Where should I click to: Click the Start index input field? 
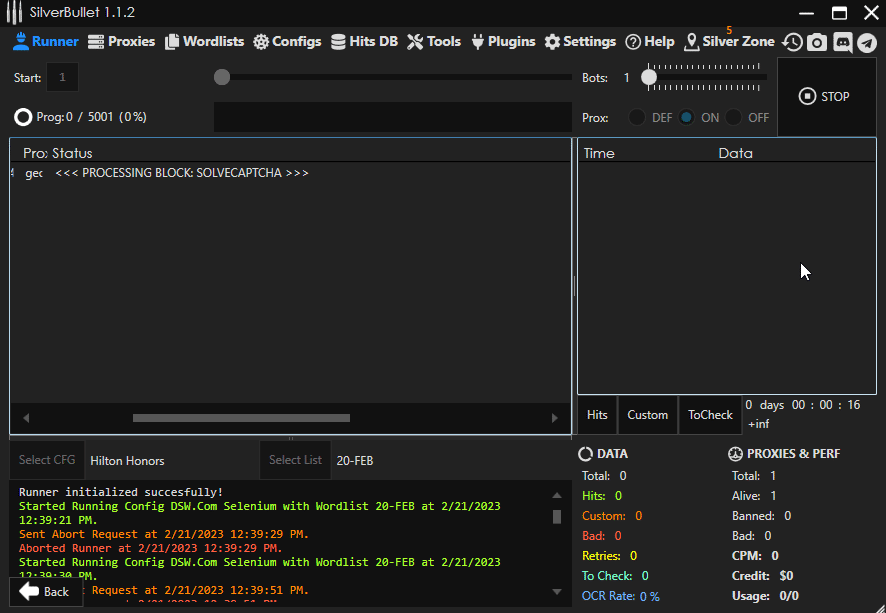click(x=62, y=77)
